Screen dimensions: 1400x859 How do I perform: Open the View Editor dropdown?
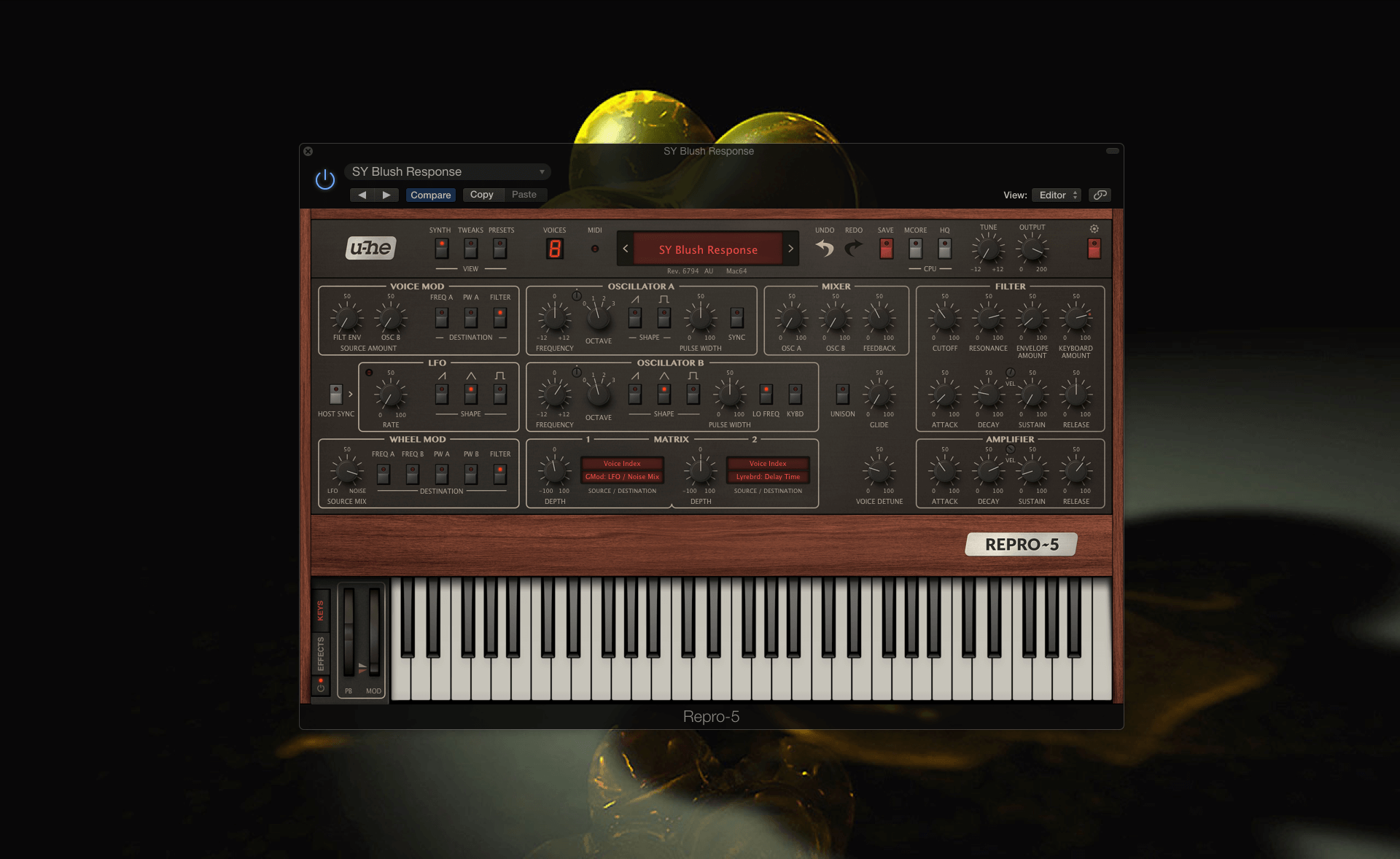[x=1057, y=195]
